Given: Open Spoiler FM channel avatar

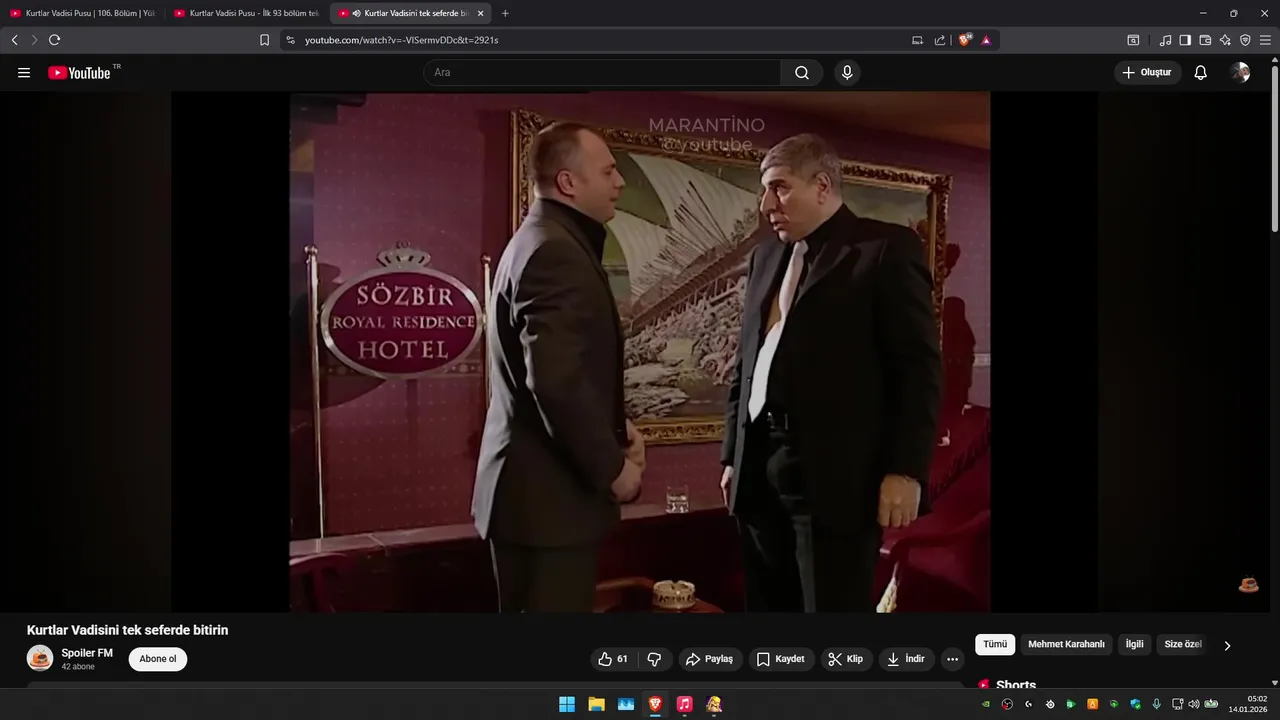Looking at the screenshot, I should pos(40,658).
